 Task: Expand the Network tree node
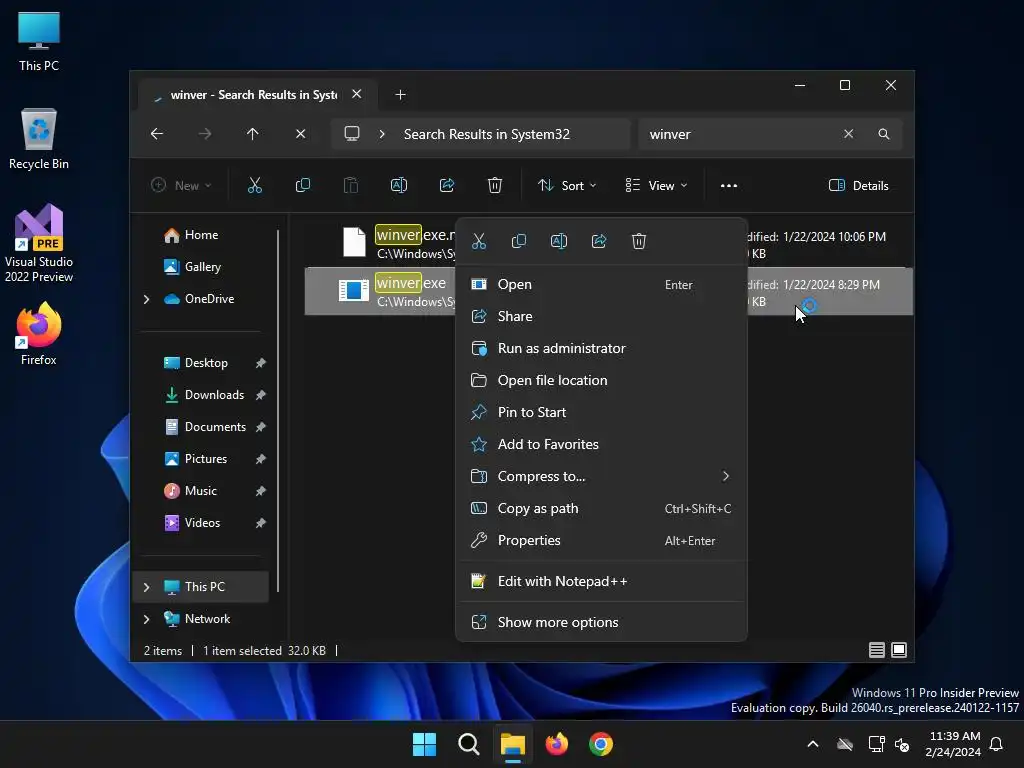[x=146, y=619]
